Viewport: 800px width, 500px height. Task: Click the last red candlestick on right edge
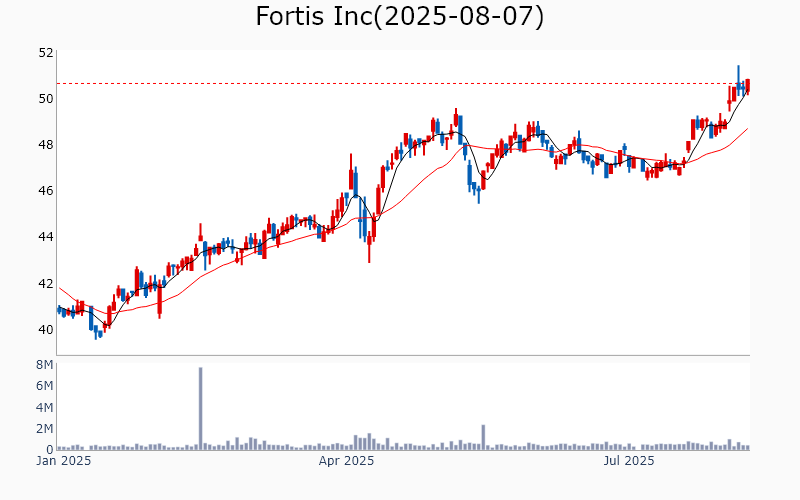pyautogui.click(x=747, y=87)
